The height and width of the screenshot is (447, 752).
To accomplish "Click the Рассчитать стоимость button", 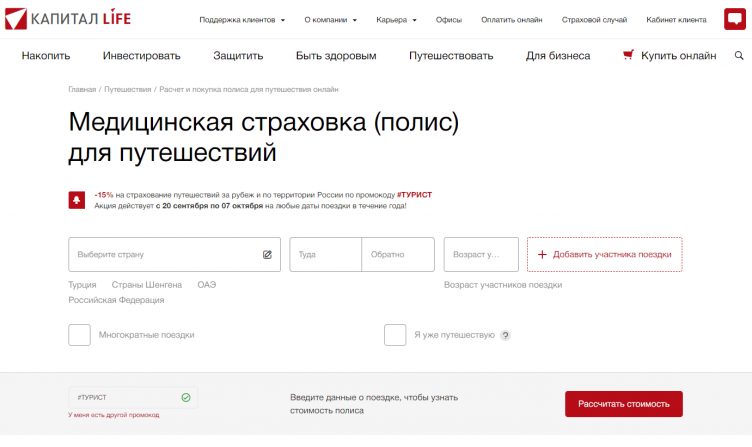I will point(623,404).
